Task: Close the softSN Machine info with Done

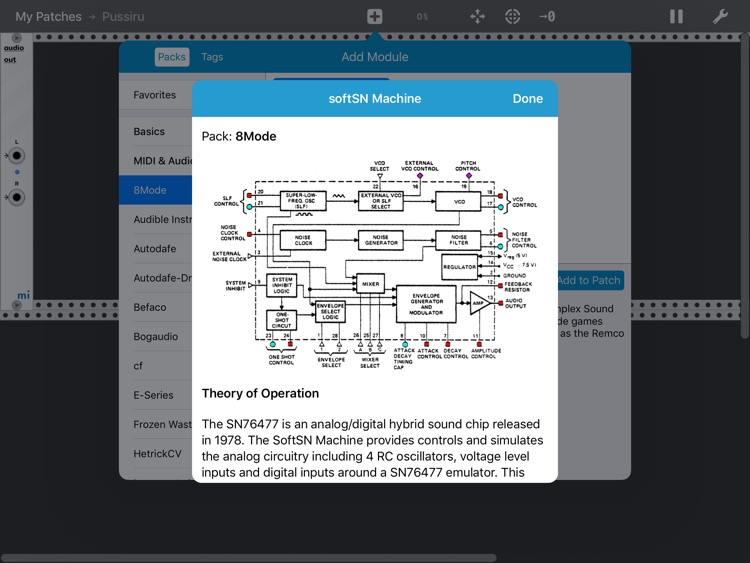Action: tap(528, 99)
